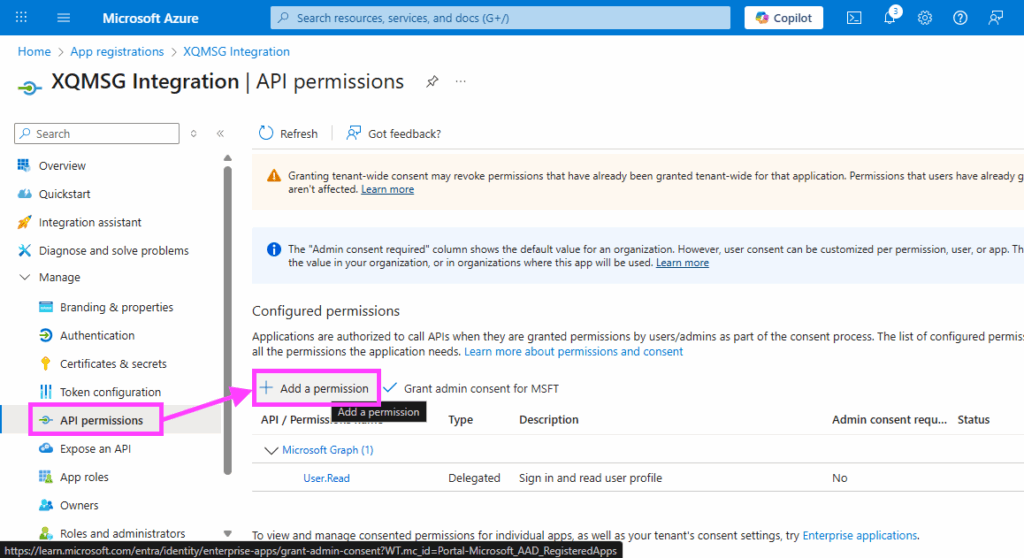Open the User.Read permission link
The width and height of the screenshot is (1024, 558).
pos(326,478)
